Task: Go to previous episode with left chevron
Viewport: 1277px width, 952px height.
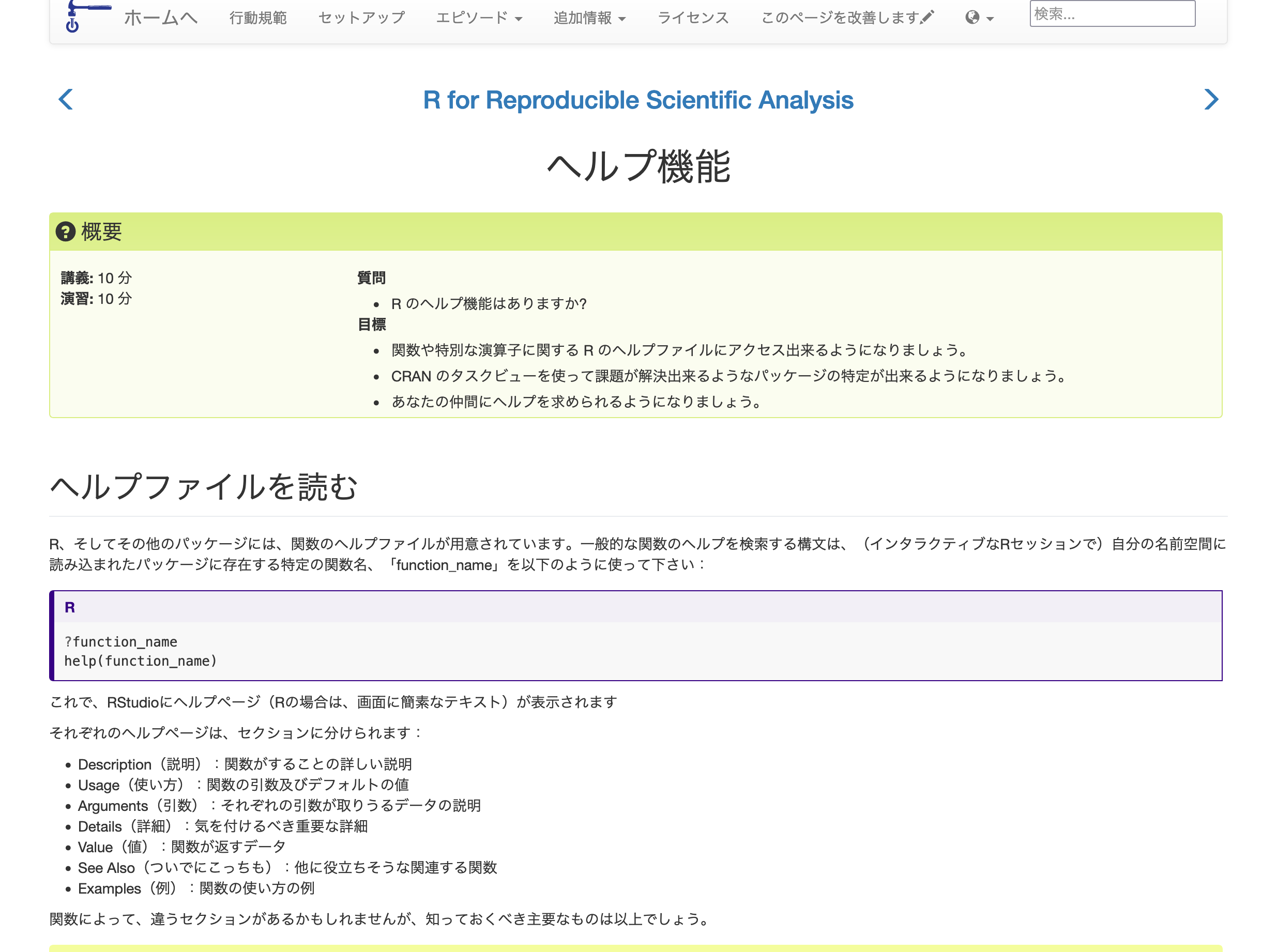Action: [x=65, y=100]
